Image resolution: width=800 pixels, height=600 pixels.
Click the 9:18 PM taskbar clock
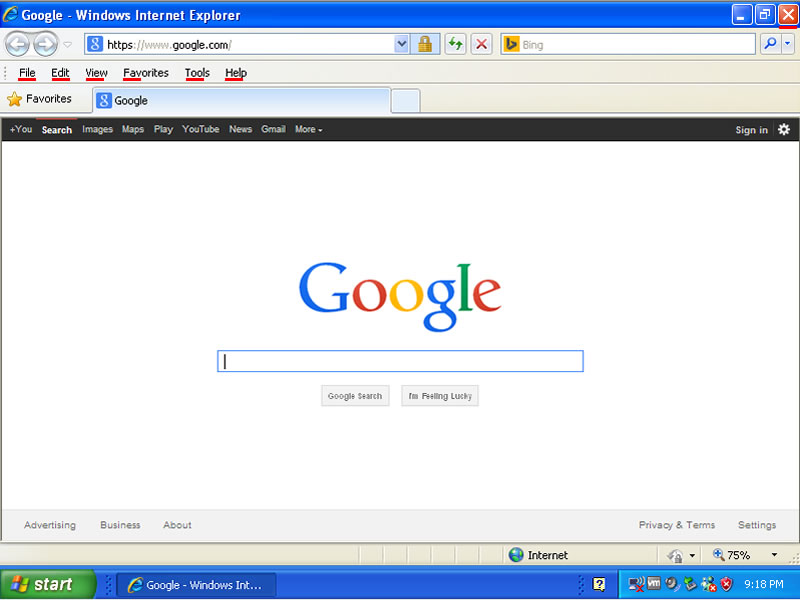click(x=764, y=584)
